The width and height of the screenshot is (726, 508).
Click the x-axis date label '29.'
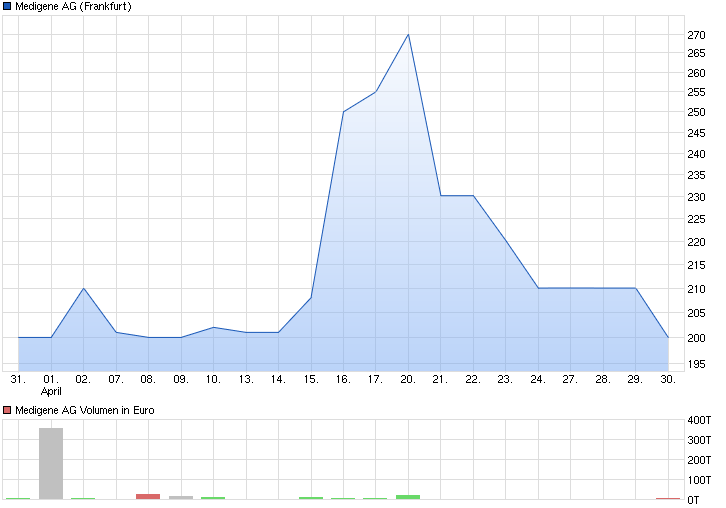click(635, 379)
